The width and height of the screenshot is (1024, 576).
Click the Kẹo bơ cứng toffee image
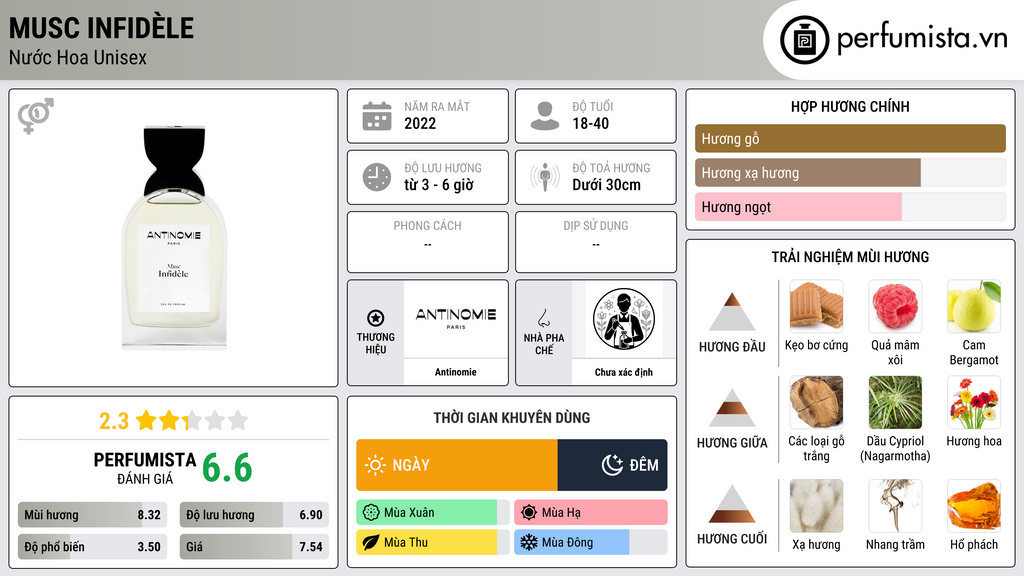pos(816,306)
